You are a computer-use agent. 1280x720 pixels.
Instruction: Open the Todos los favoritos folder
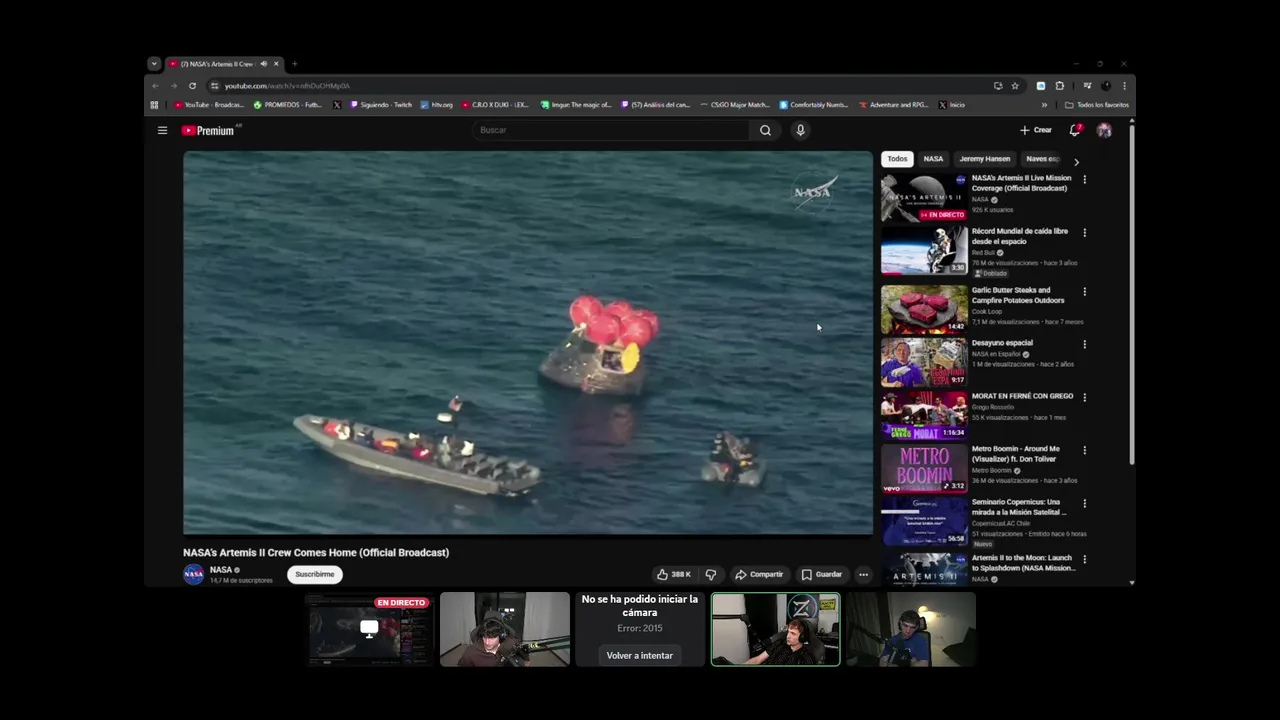pyautogui.click(x=1097, y=105)
